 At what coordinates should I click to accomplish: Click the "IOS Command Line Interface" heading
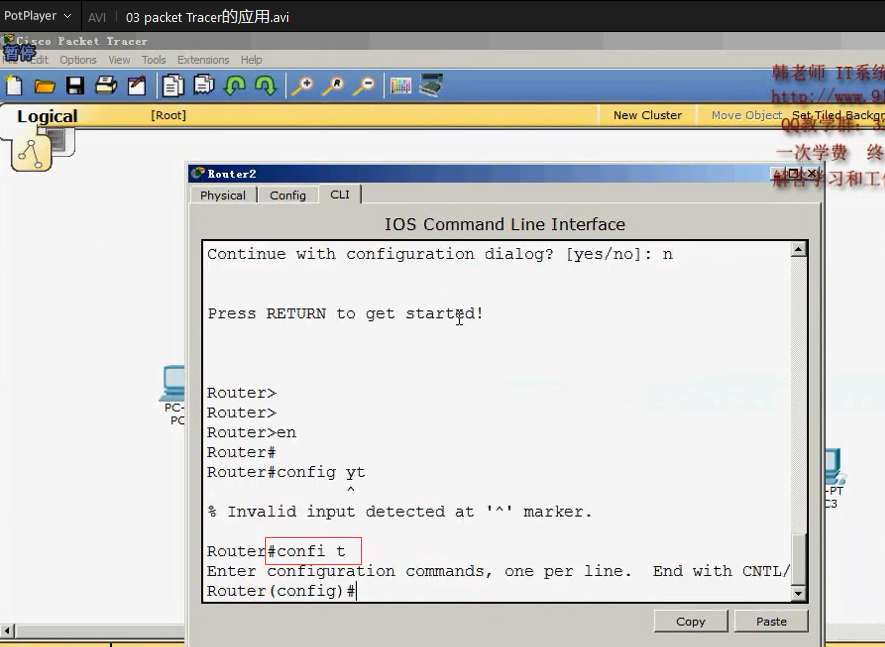(x=505, y=224)
